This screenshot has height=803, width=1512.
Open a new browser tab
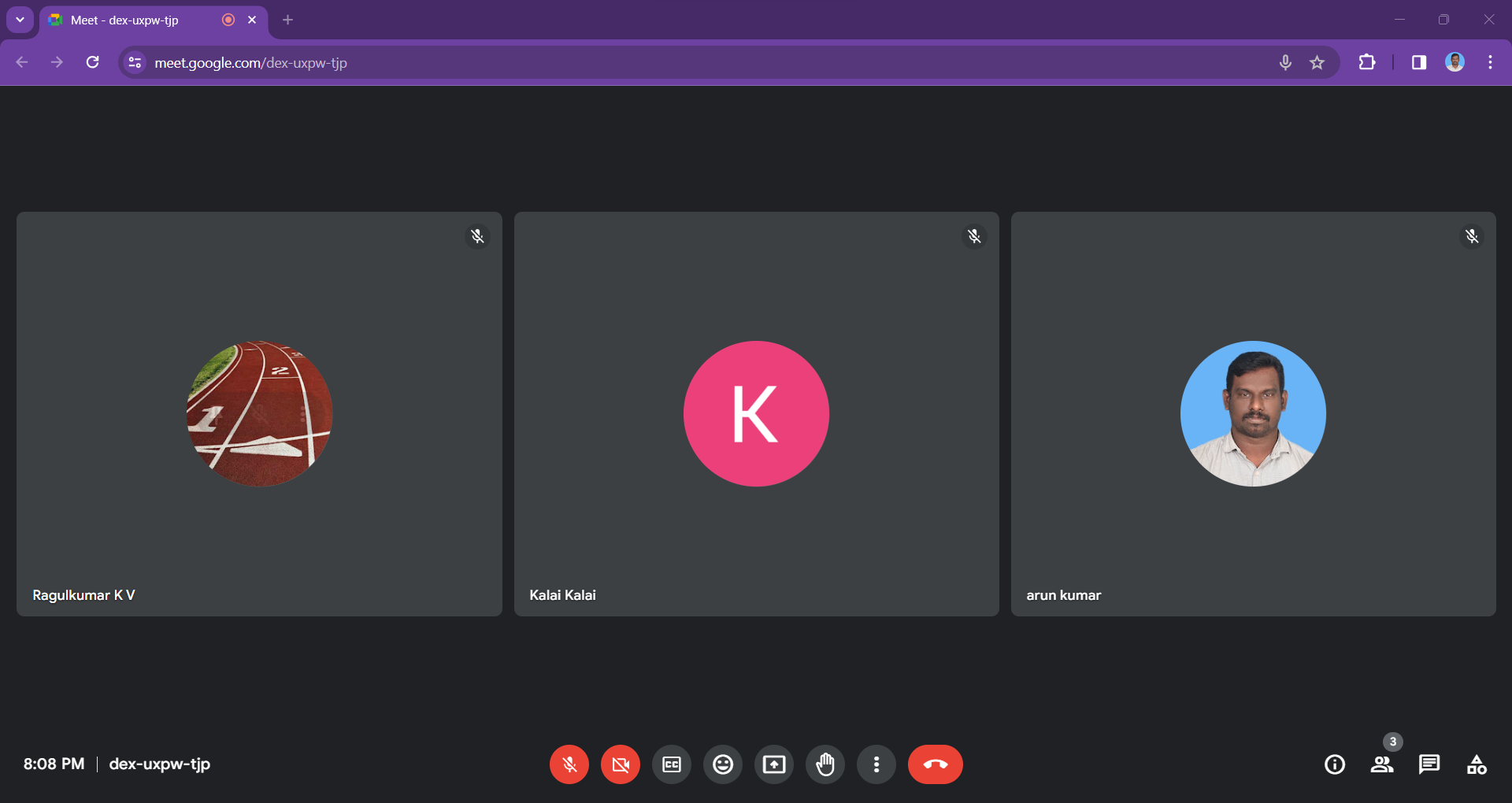pyautogui.click(x=288, y=20)
